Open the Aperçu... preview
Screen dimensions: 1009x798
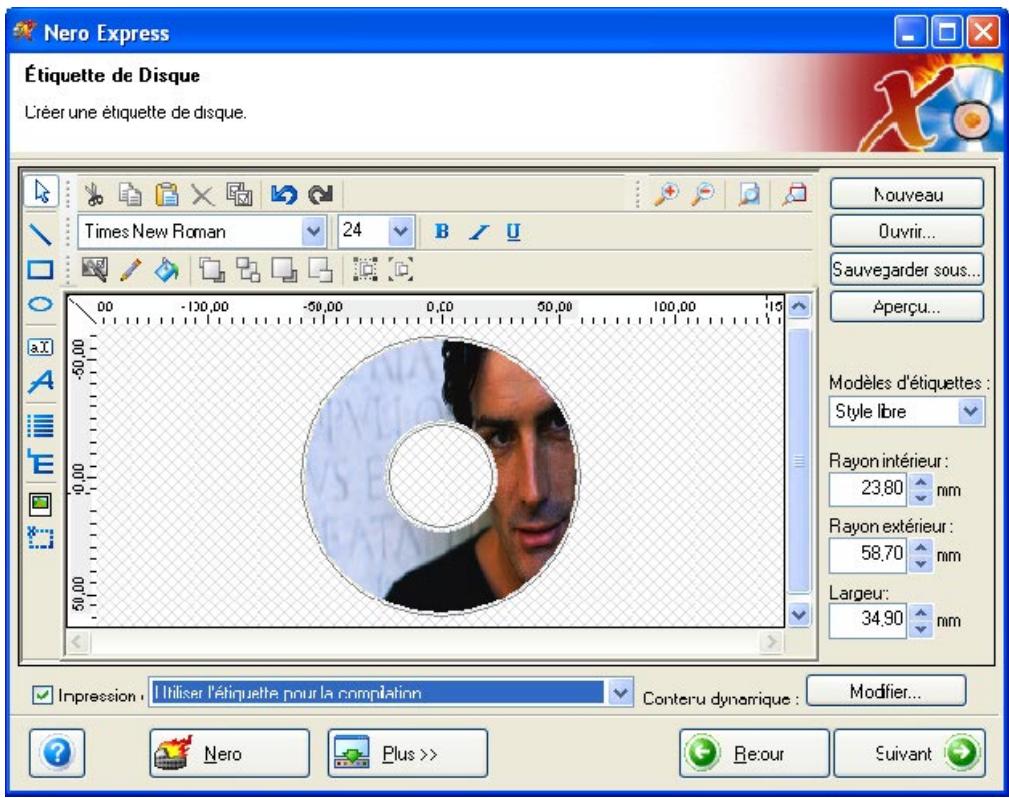click(907, 306)
